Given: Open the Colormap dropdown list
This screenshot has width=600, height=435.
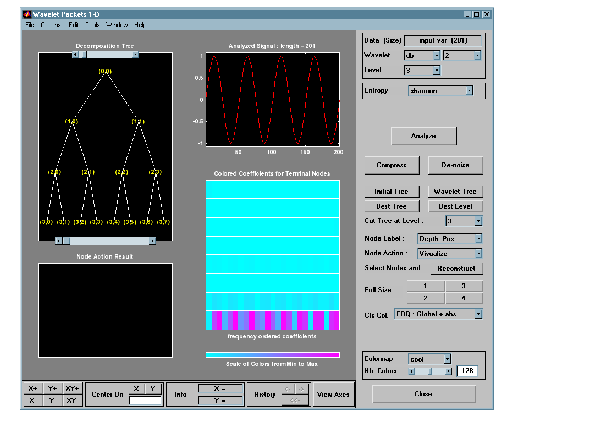Looking at the screenshot, I should click(432, 358).
